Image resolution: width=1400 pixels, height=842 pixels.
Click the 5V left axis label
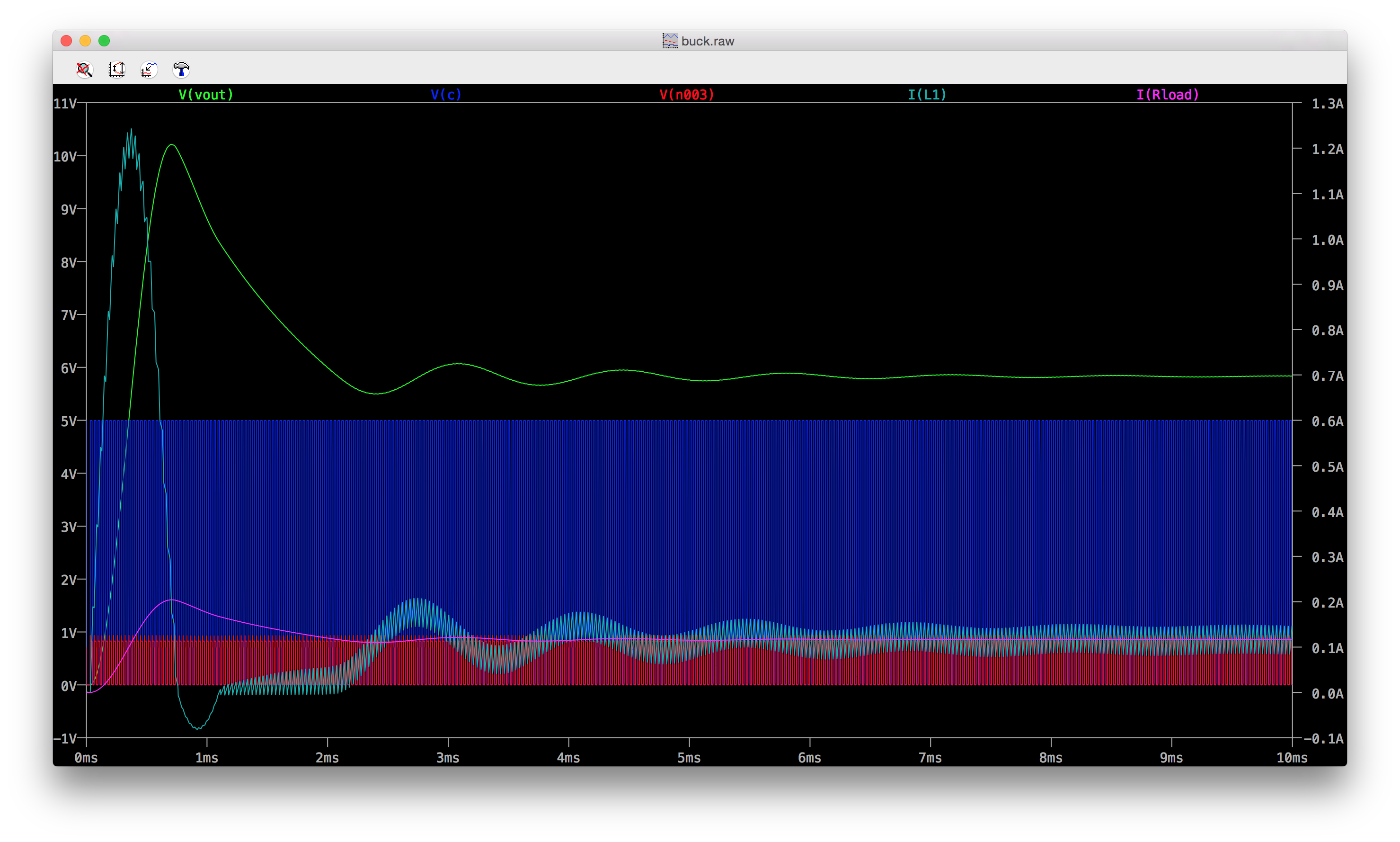click(69, 421)
